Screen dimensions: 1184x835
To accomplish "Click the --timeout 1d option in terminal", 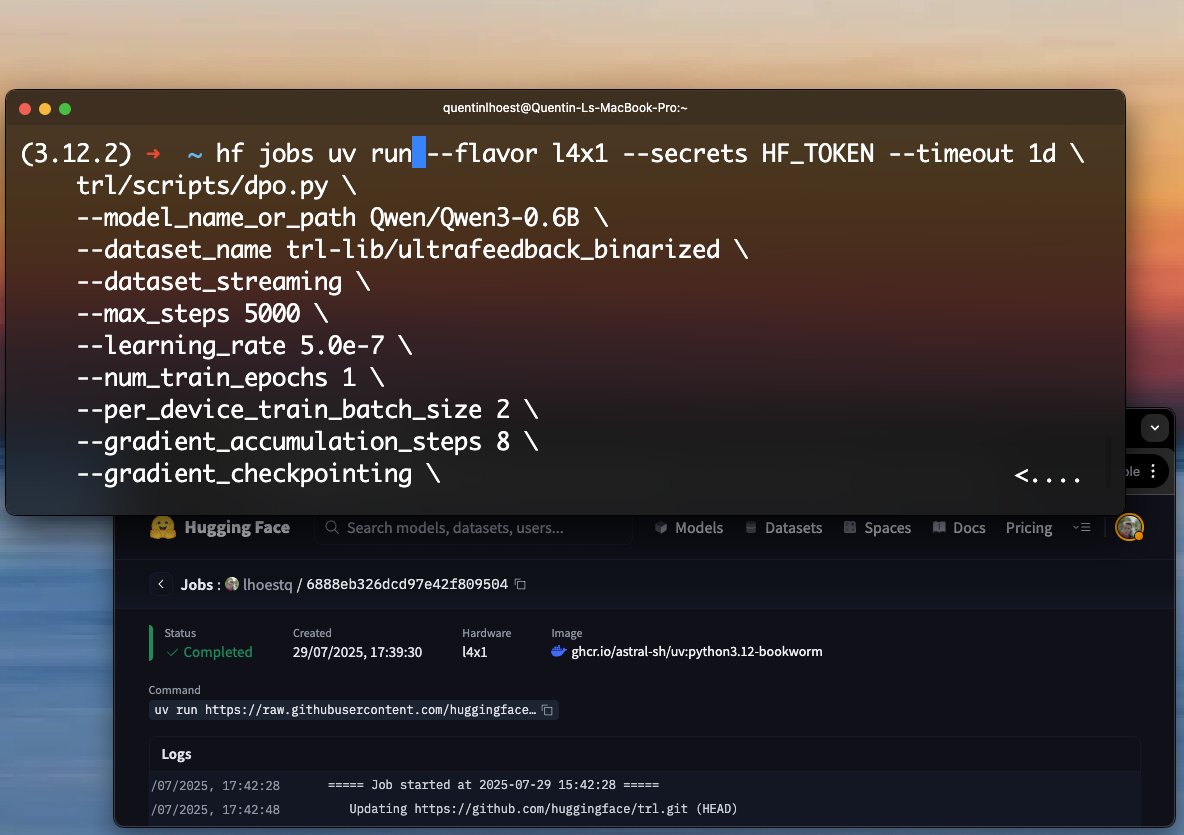I will [972, 153].
